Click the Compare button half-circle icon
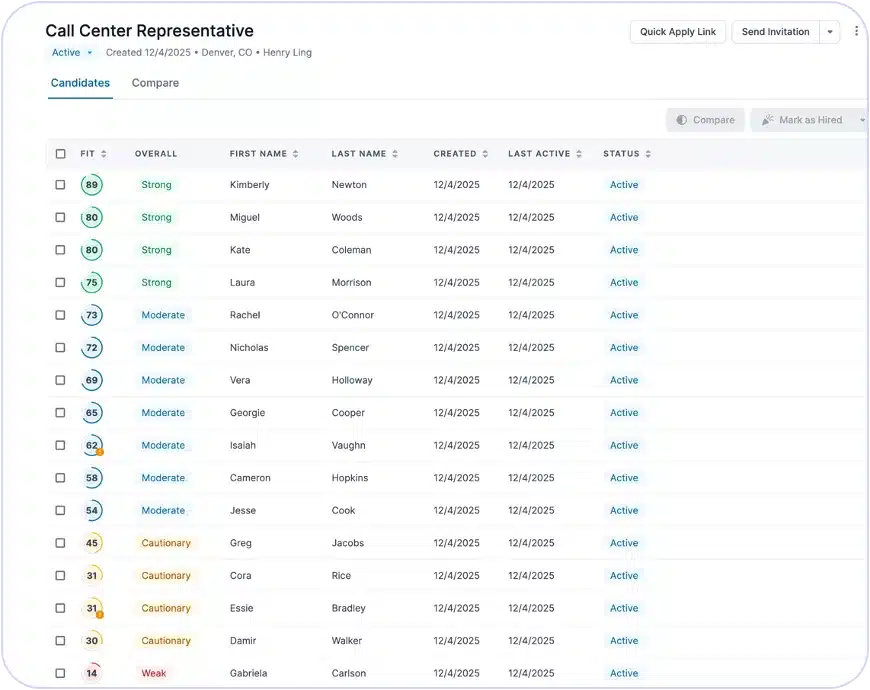 tap(681, 120)
